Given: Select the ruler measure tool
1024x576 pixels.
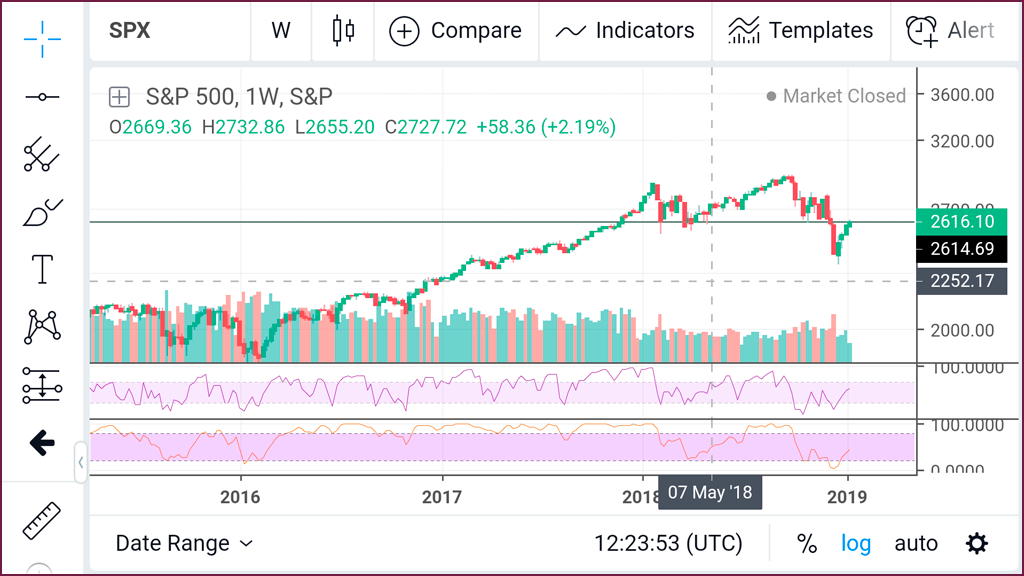Looking at the screenshot, I should (42, 520).
